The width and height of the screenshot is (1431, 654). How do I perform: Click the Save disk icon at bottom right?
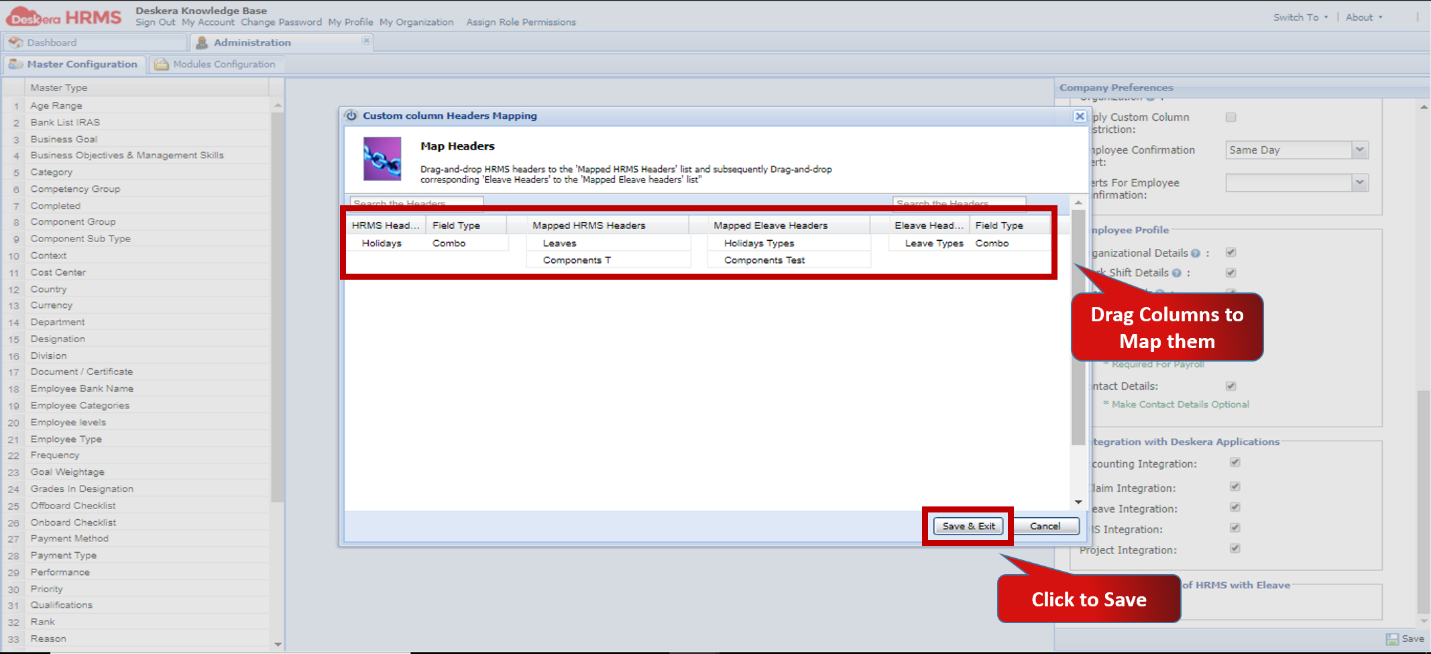click(x=1392, y=638)
